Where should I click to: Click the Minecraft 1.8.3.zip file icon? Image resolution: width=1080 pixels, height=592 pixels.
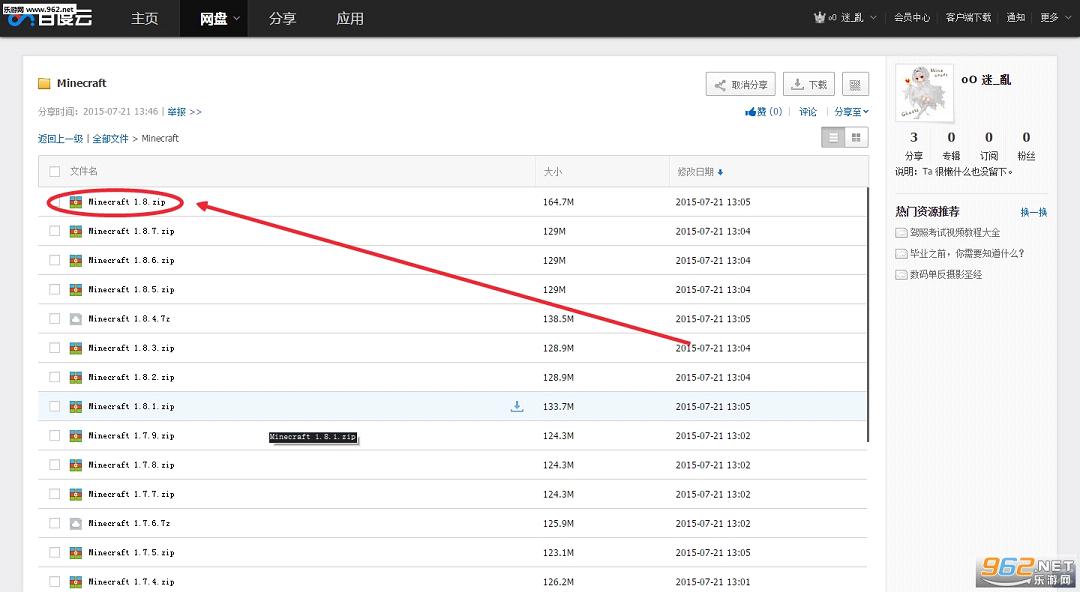tap(76, 348)
